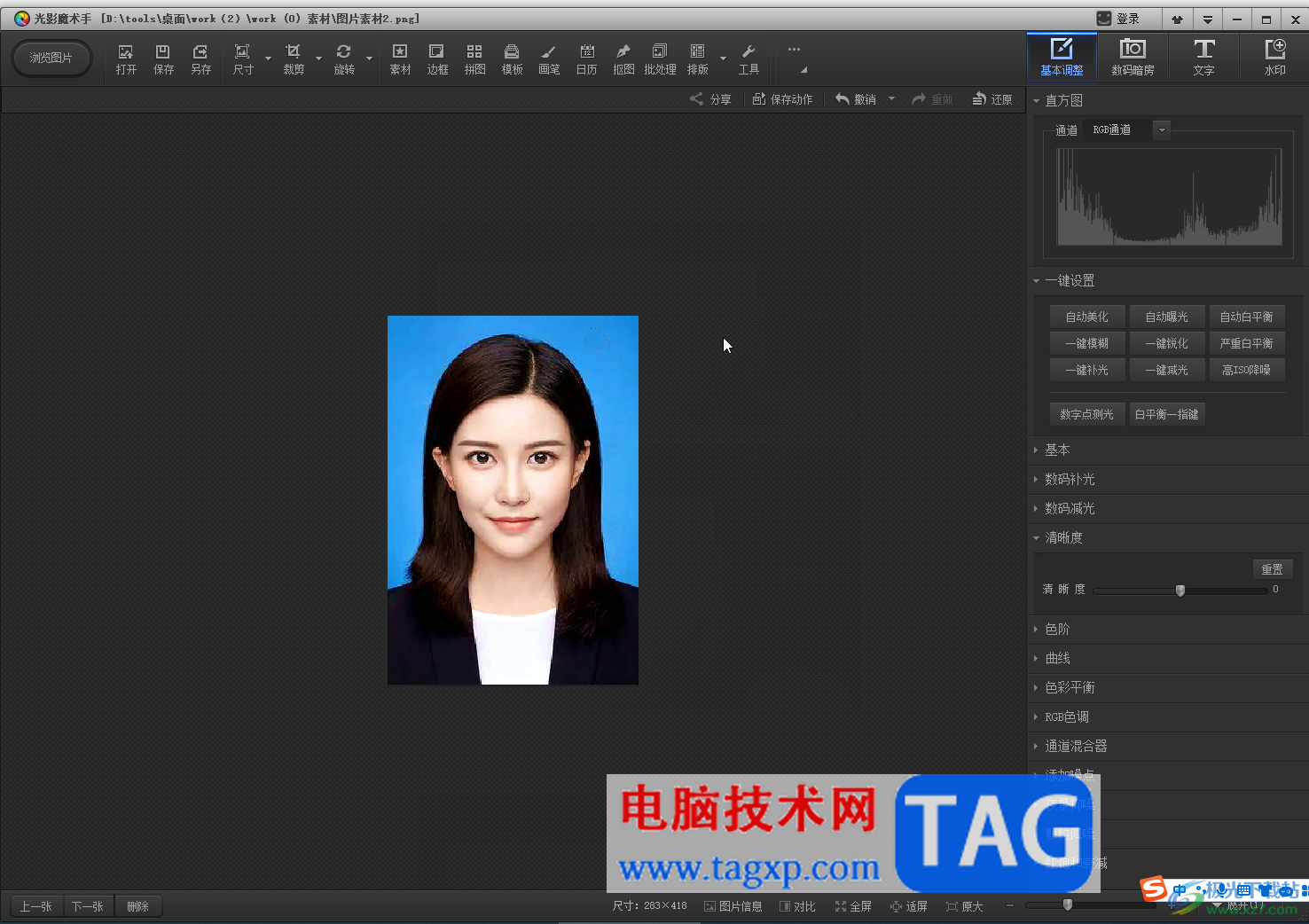Viewport: 1309px width, 924px height.
Task: Click the 重做 (Redo) button
Action: (932, 99)
